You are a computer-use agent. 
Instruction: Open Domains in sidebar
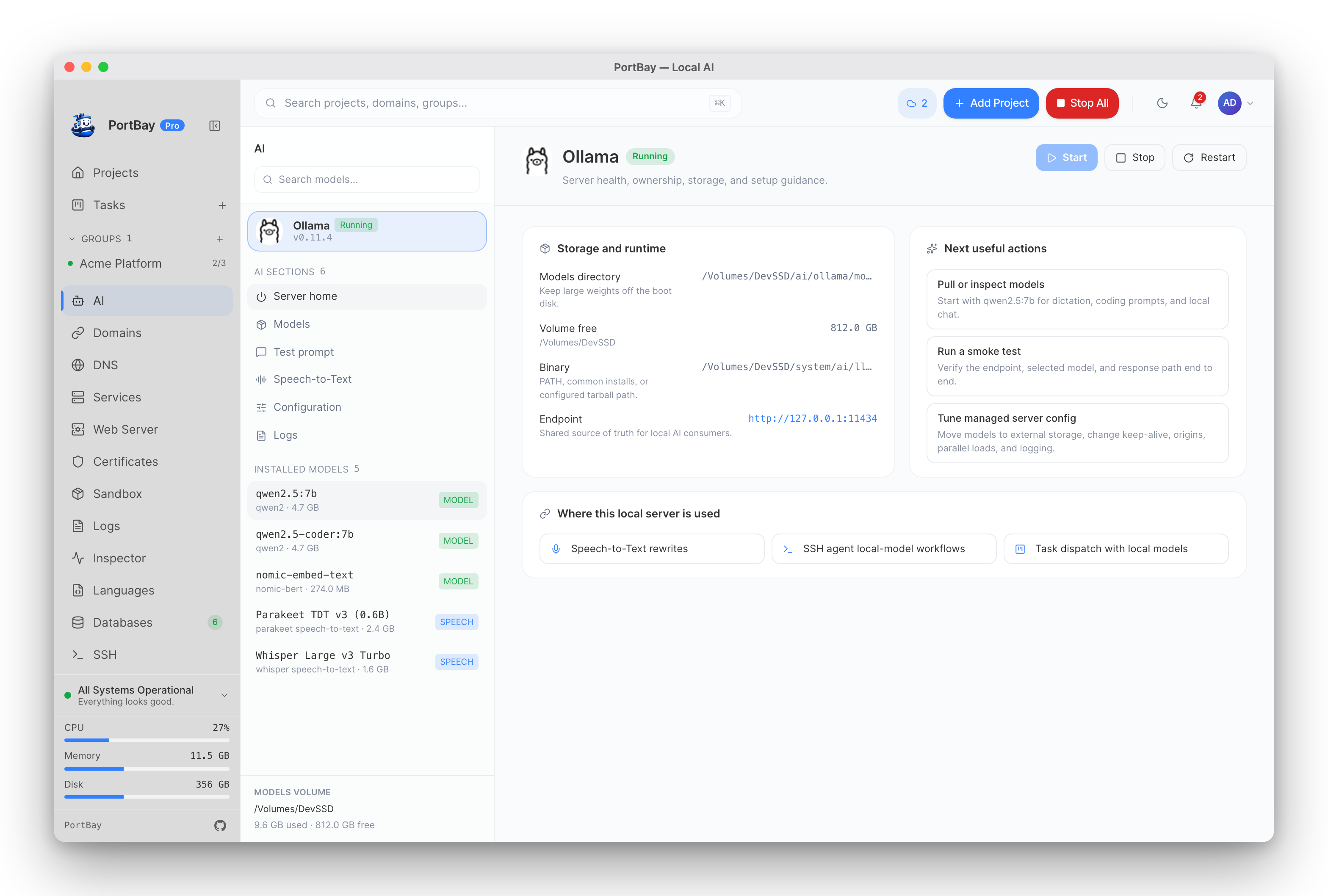coord(147,332)
